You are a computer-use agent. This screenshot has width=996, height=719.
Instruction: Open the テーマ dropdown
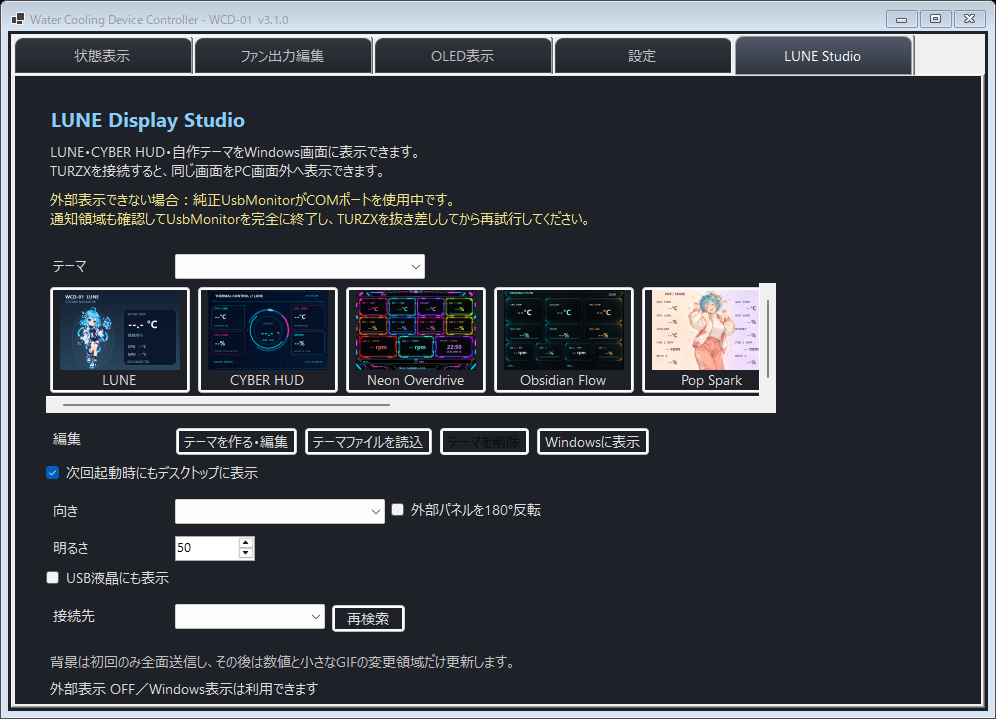coord(300,267)
